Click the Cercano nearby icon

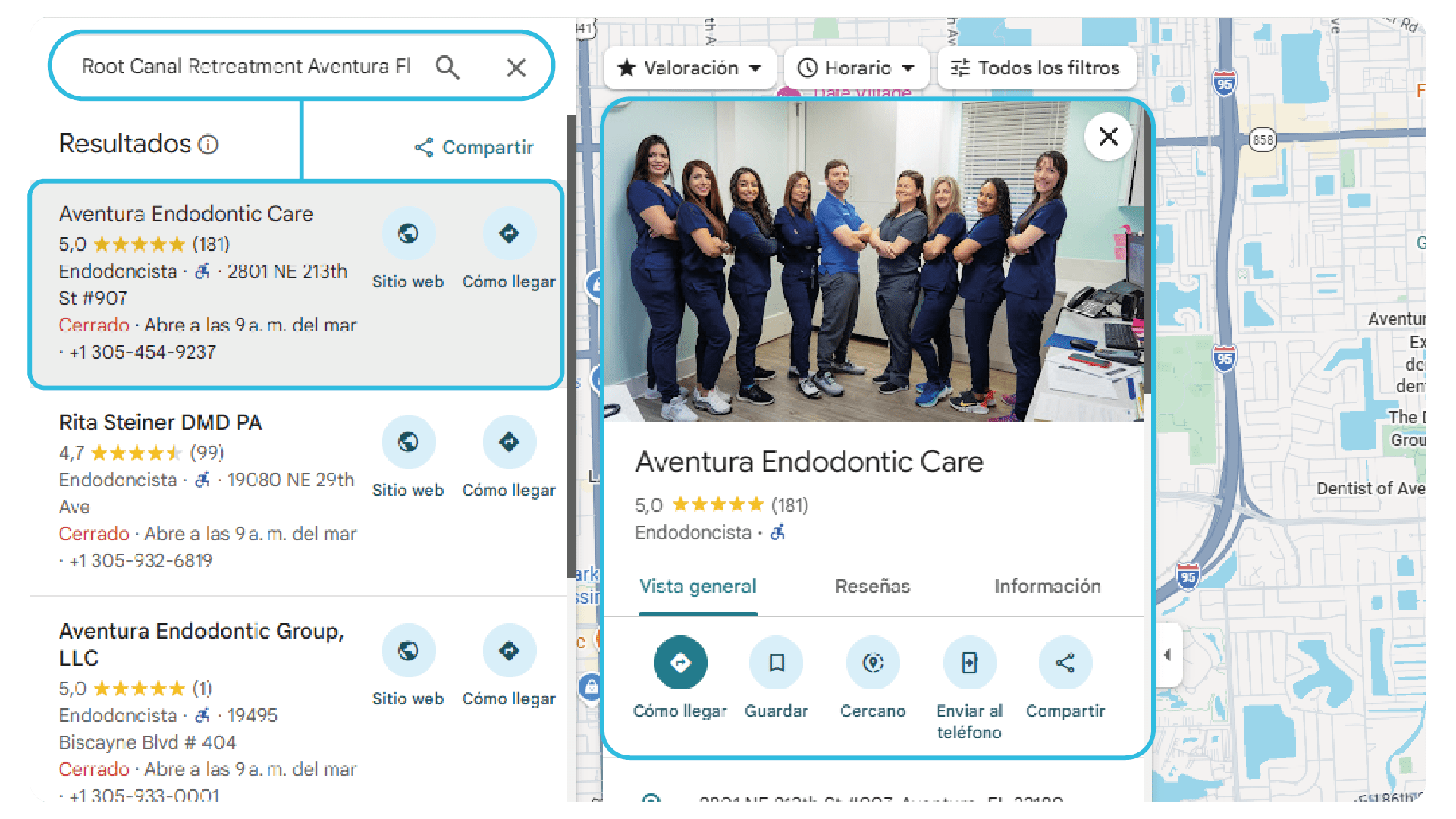tap(873, 663)
